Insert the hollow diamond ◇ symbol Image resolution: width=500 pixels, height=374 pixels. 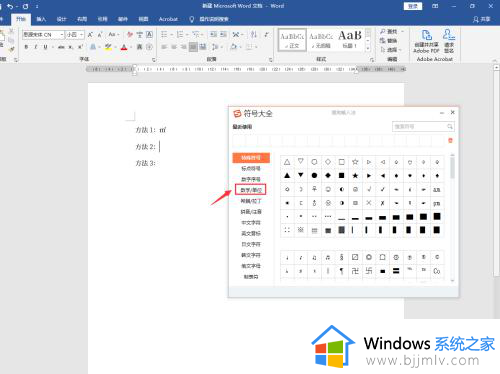[x=328, y=162]
